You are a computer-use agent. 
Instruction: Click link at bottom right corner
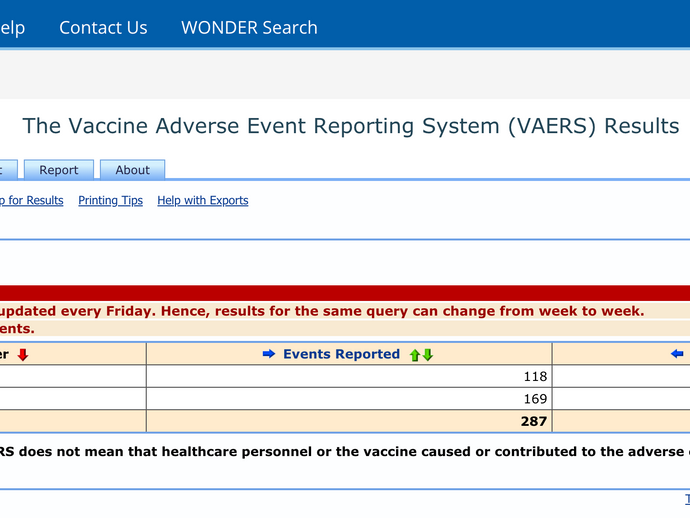(x=685, y=499)
